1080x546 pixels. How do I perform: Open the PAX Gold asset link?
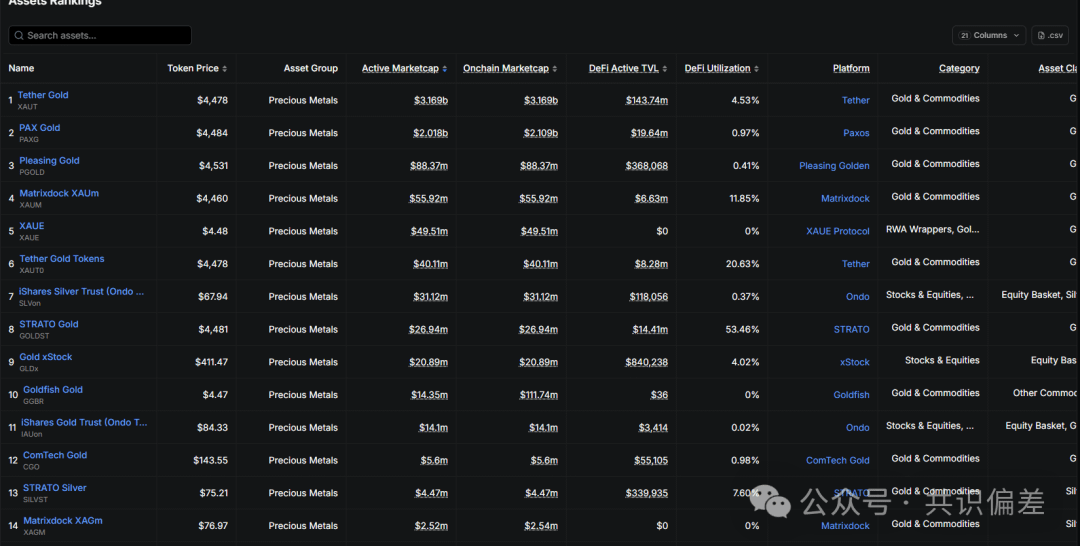point(39,127)
